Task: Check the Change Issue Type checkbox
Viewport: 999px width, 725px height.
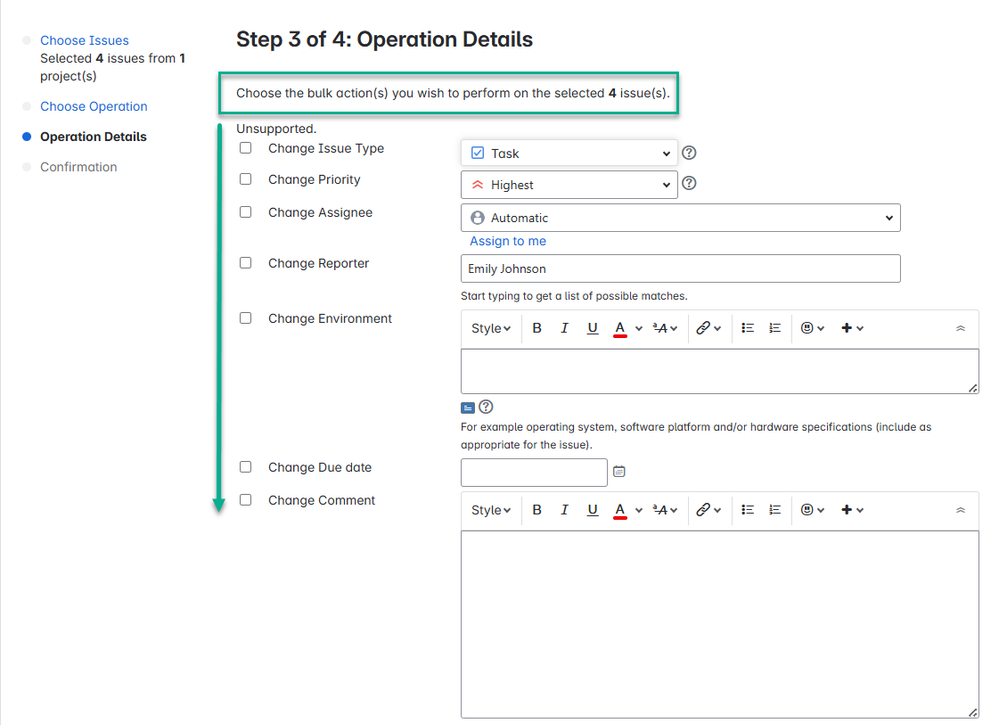Action: click(245, 148)
